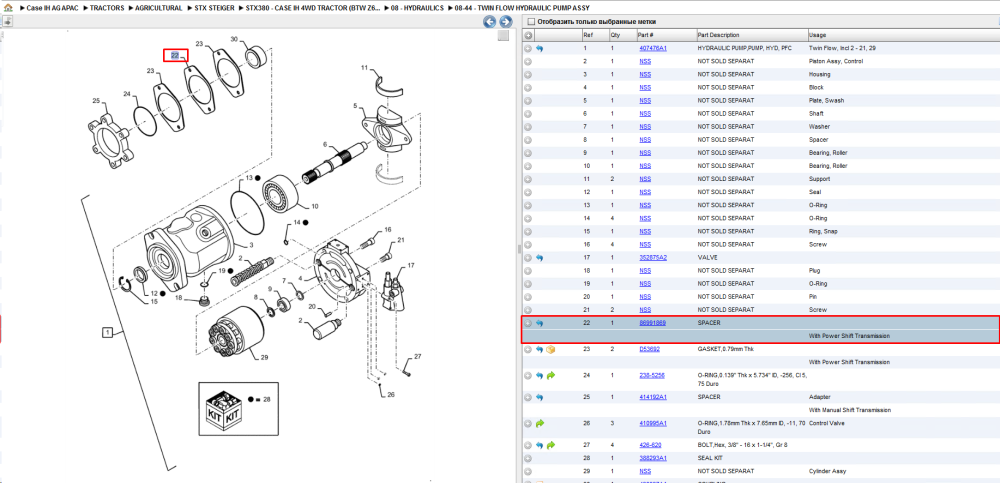Click the blue arrow icon on the row for ref 1
Screen dimensions: 1000x483
coord(540,48)
